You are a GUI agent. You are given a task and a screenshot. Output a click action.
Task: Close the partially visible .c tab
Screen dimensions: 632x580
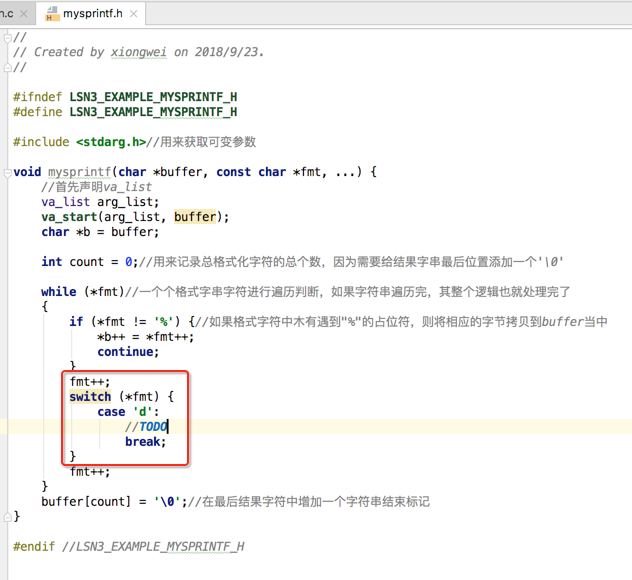[24, 14]
